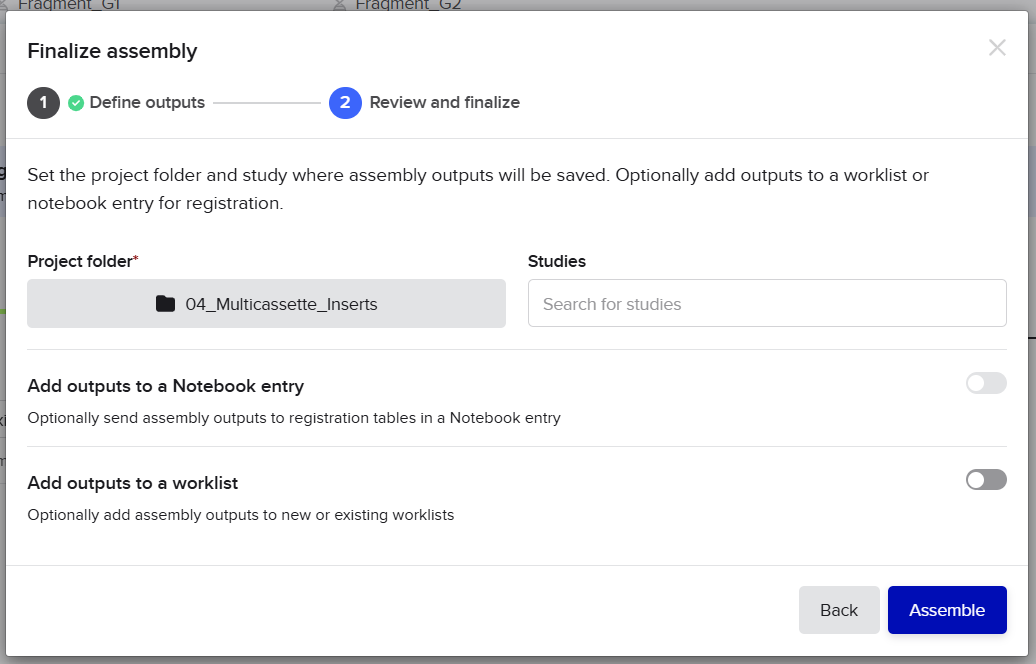Click the Assemble button
This screenshot has height=664, width=1036.
[x=947, y=610]
